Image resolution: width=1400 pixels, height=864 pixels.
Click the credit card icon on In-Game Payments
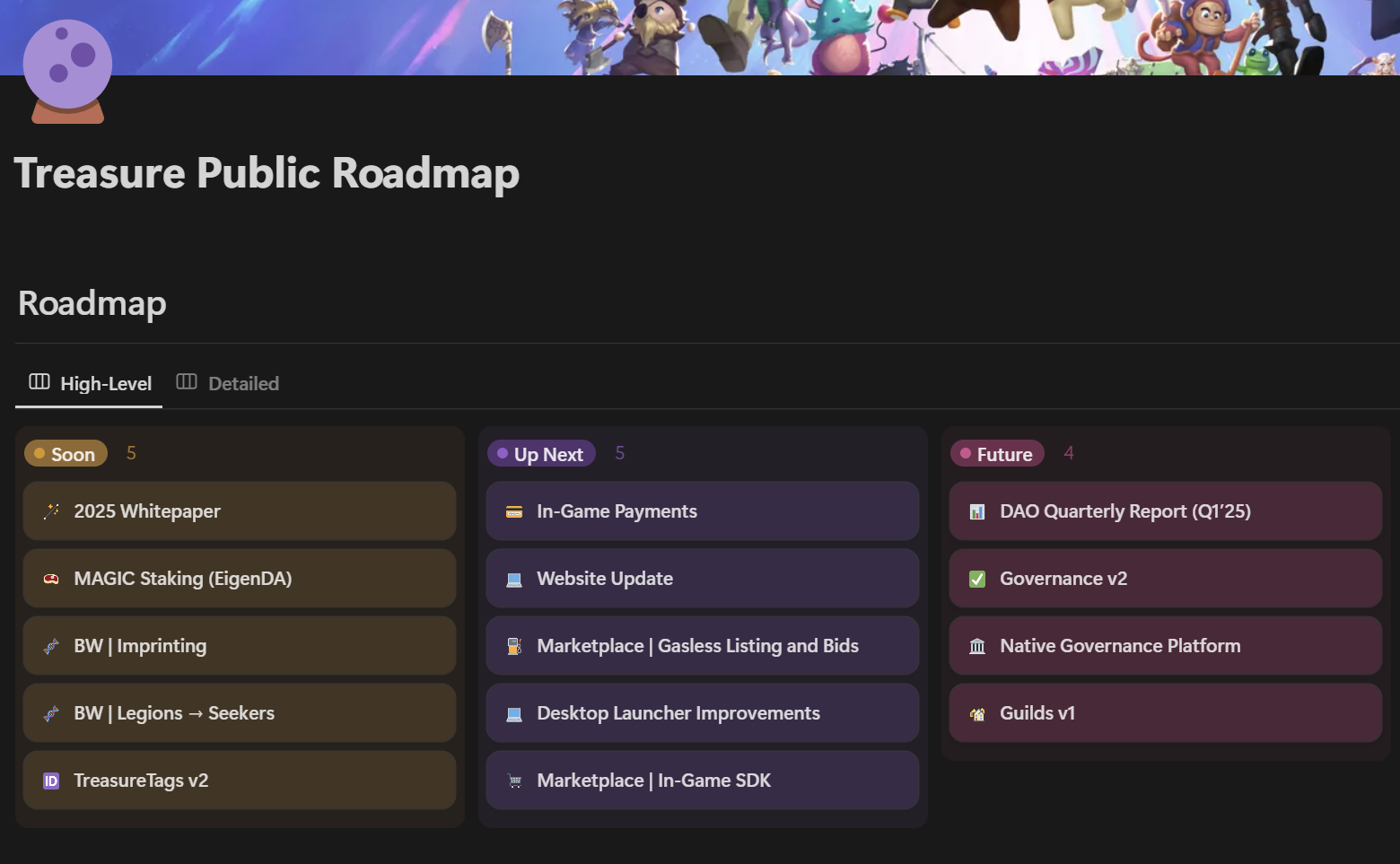[514, 511]
